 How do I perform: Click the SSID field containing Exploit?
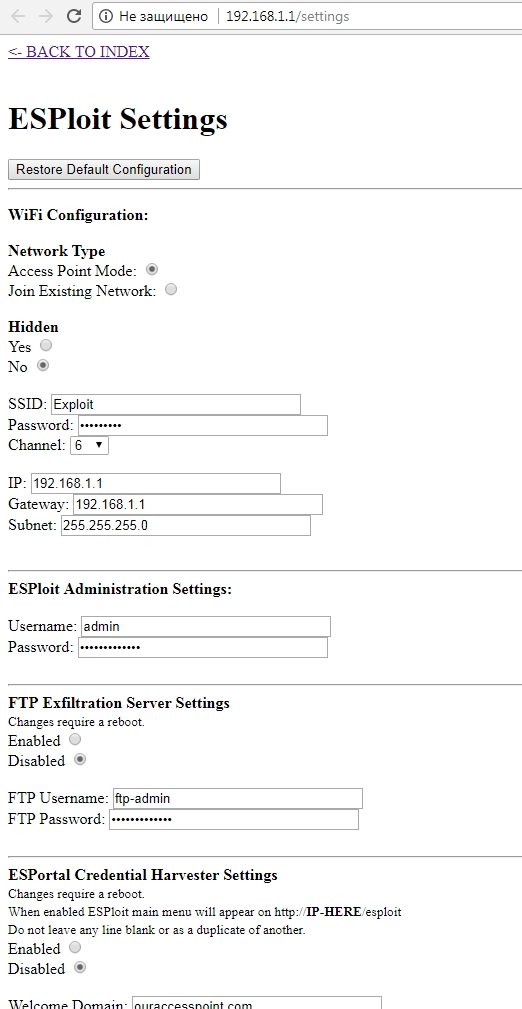coord(176,405)
